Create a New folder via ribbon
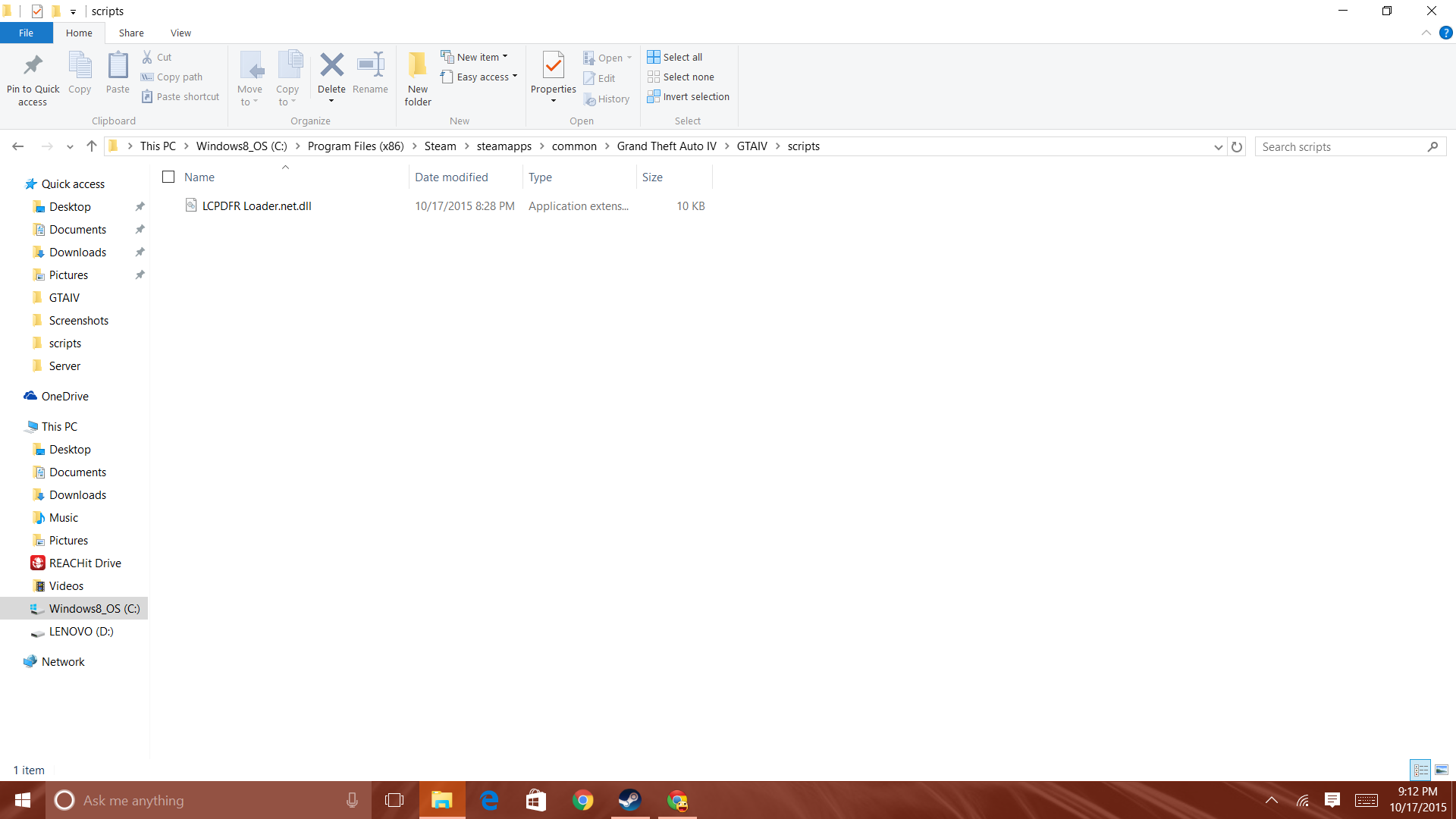Screen dimensions: 1456x819 tap(417, 77)
